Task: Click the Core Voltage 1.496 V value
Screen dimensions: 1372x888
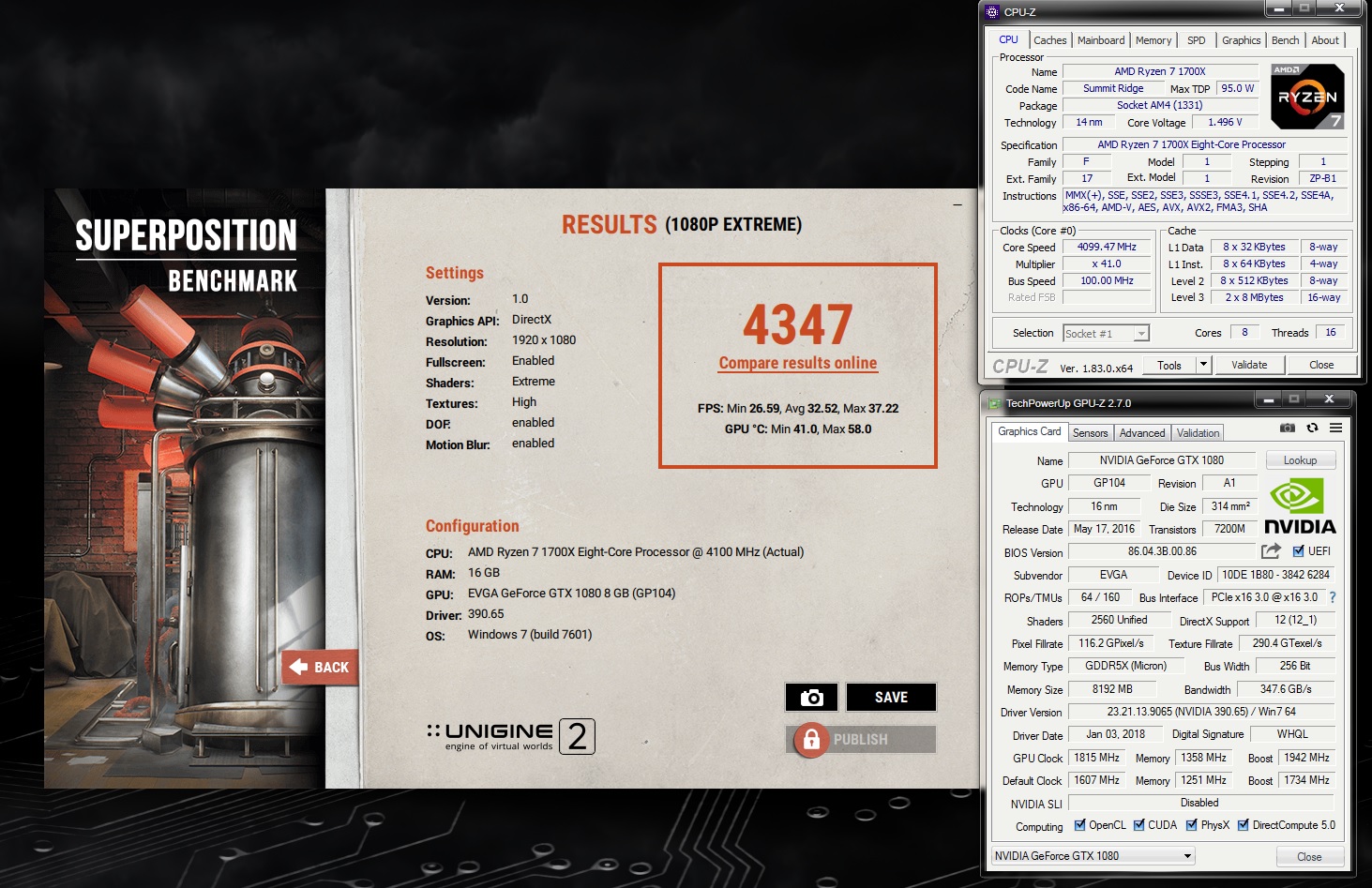Action: click(x=1225, y=122)
